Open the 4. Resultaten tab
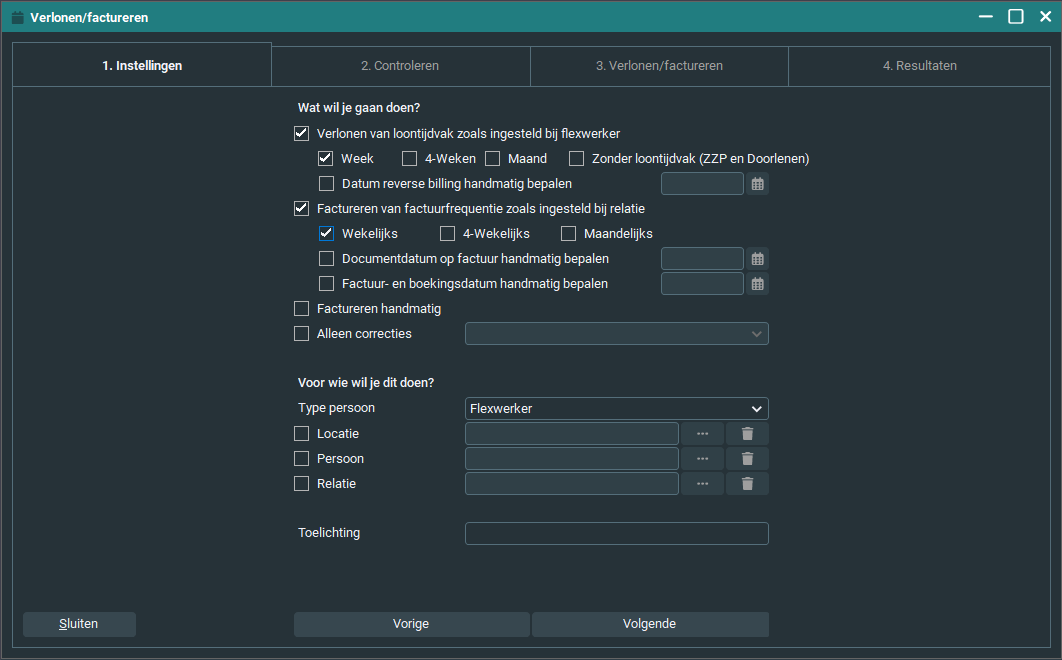The width and height of the screenshot is (1062, 660). coord(919,66)
